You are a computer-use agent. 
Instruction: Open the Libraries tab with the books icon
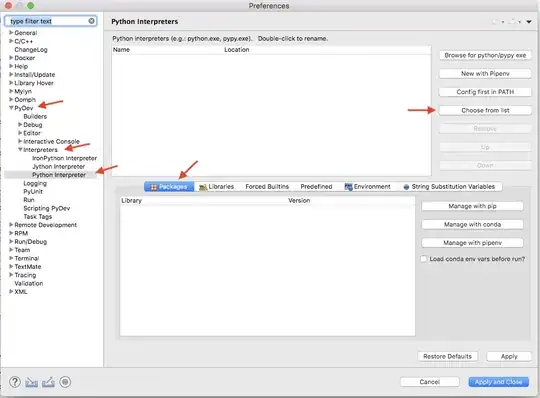(x=217, y=187)
